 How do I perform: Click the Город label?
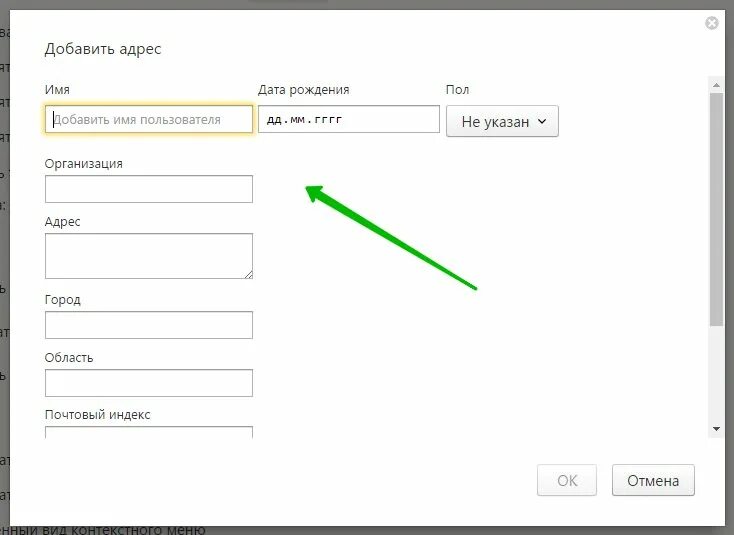click(62, 300)
